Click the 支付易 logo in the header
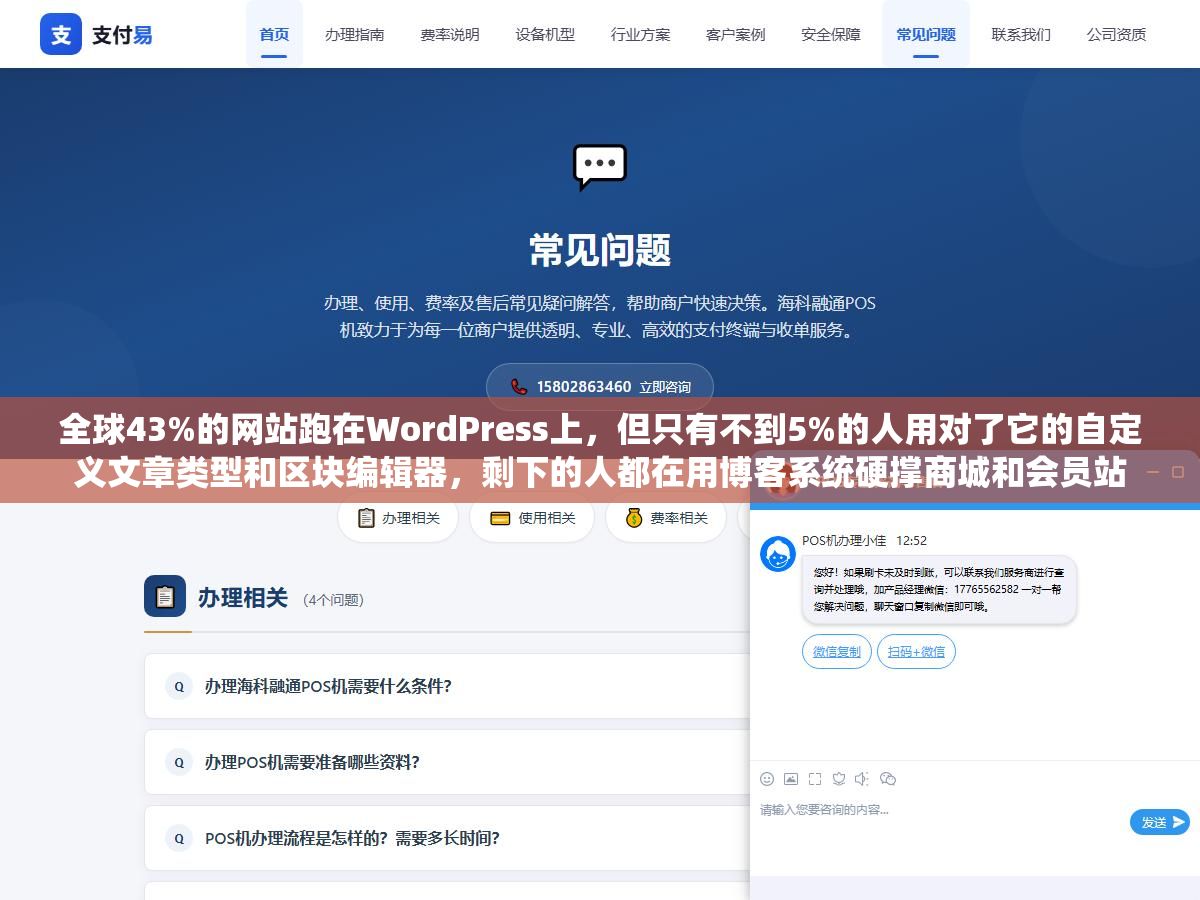Image resolution: width=1200 pixels, height=900 pixels. coord(97,34)
